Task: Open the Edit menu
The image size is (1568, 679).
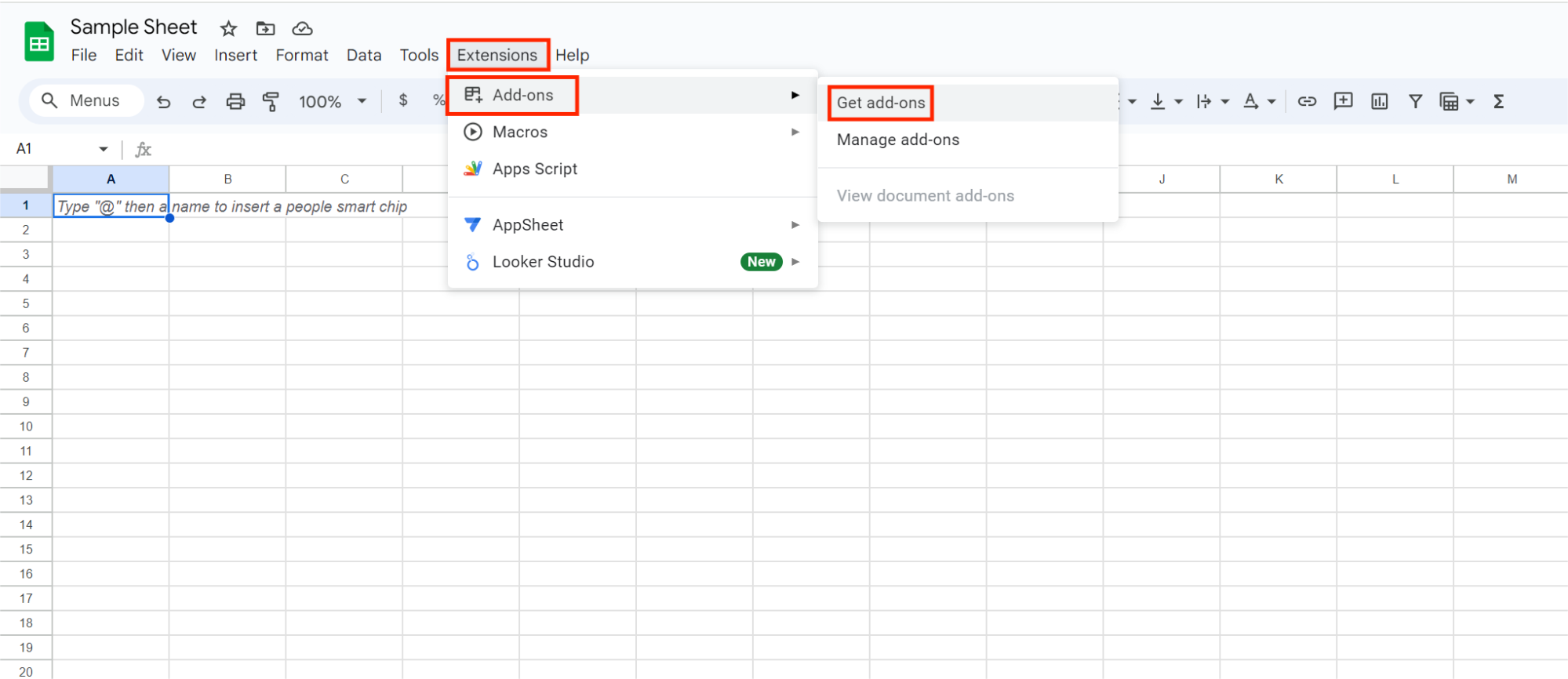Action: click(129, 55)
